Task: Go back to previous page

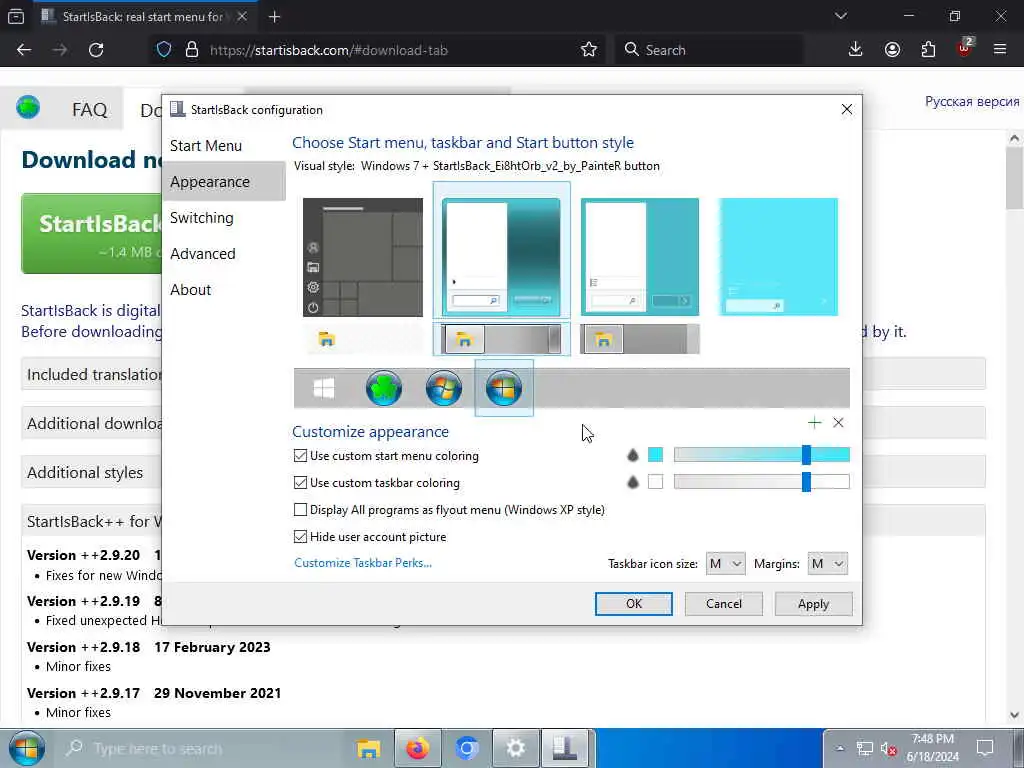Action: coord(24,50)
